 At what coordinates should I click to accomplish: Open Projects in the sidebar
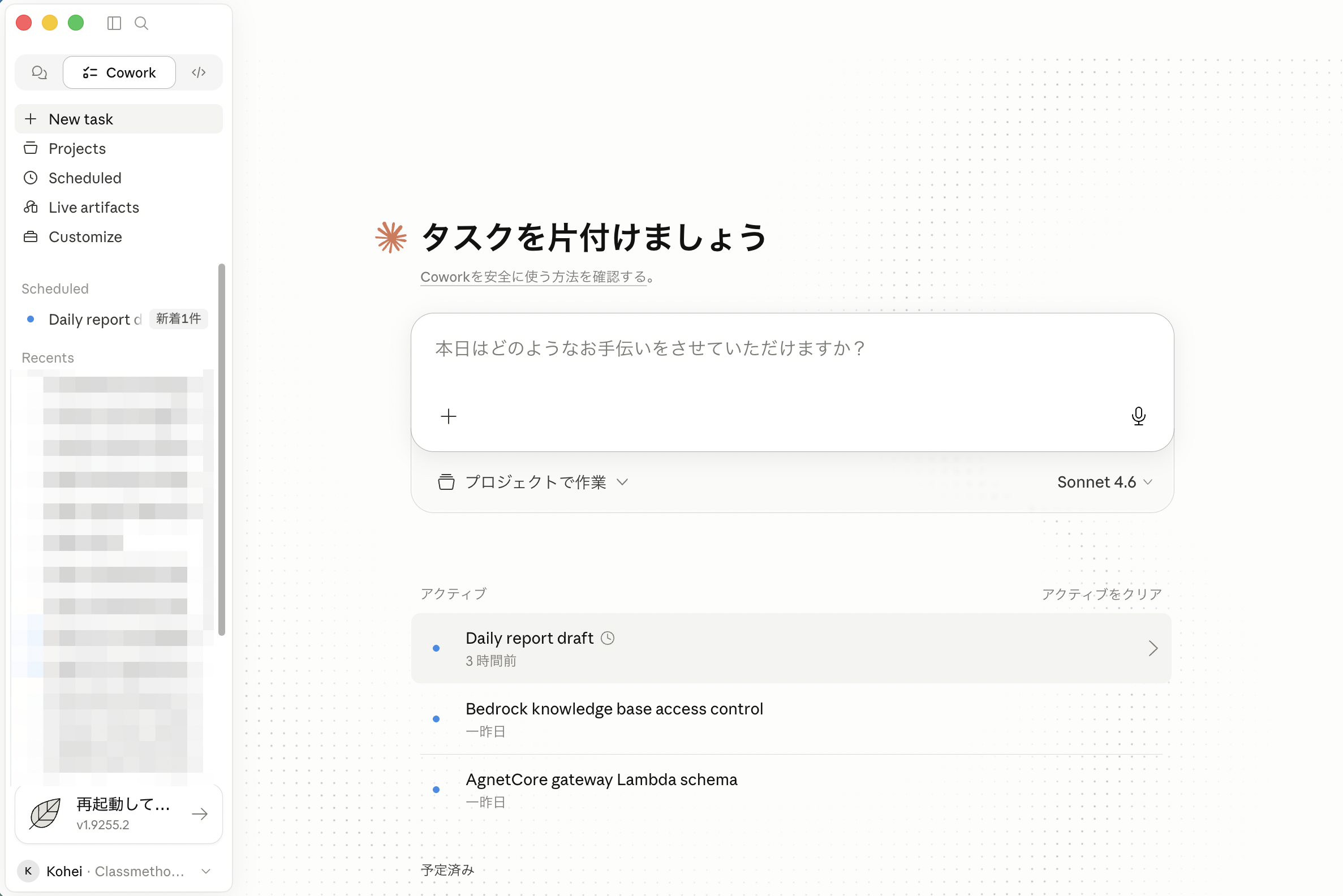coord(119,149)
